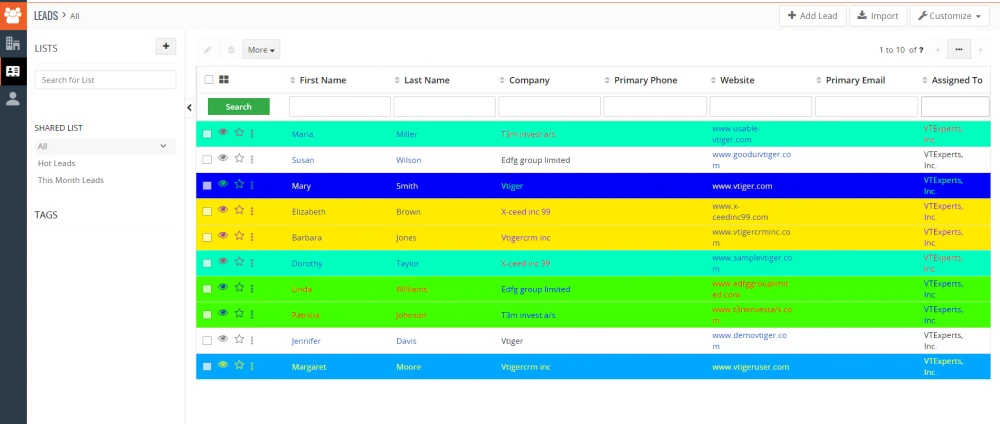Click the organizations building icon in sidebar
This screenshot has width=1000, height=424.
pos(13,44)
